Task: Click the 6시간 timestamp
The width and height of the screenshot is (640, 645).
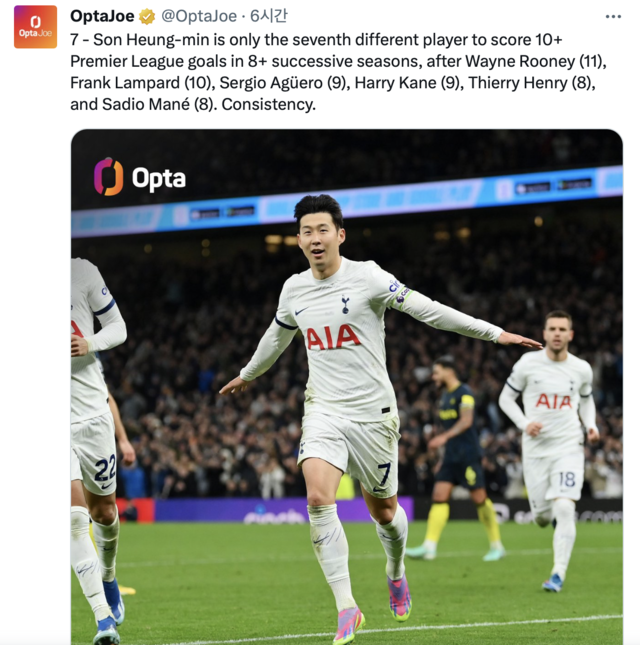Action: point(269,16)
